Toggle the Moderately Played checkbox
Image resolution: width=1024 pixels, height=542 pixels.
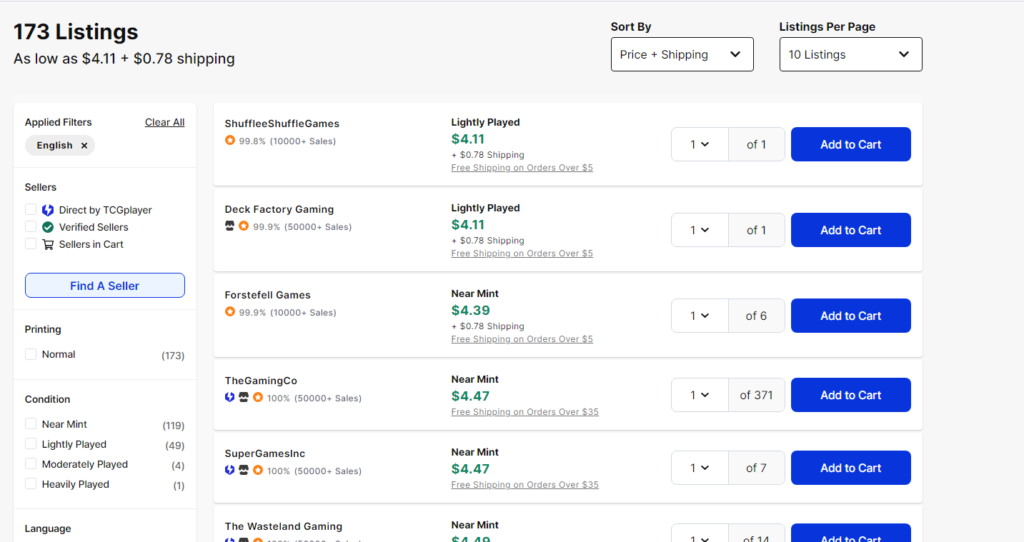[x=31, y=464]
